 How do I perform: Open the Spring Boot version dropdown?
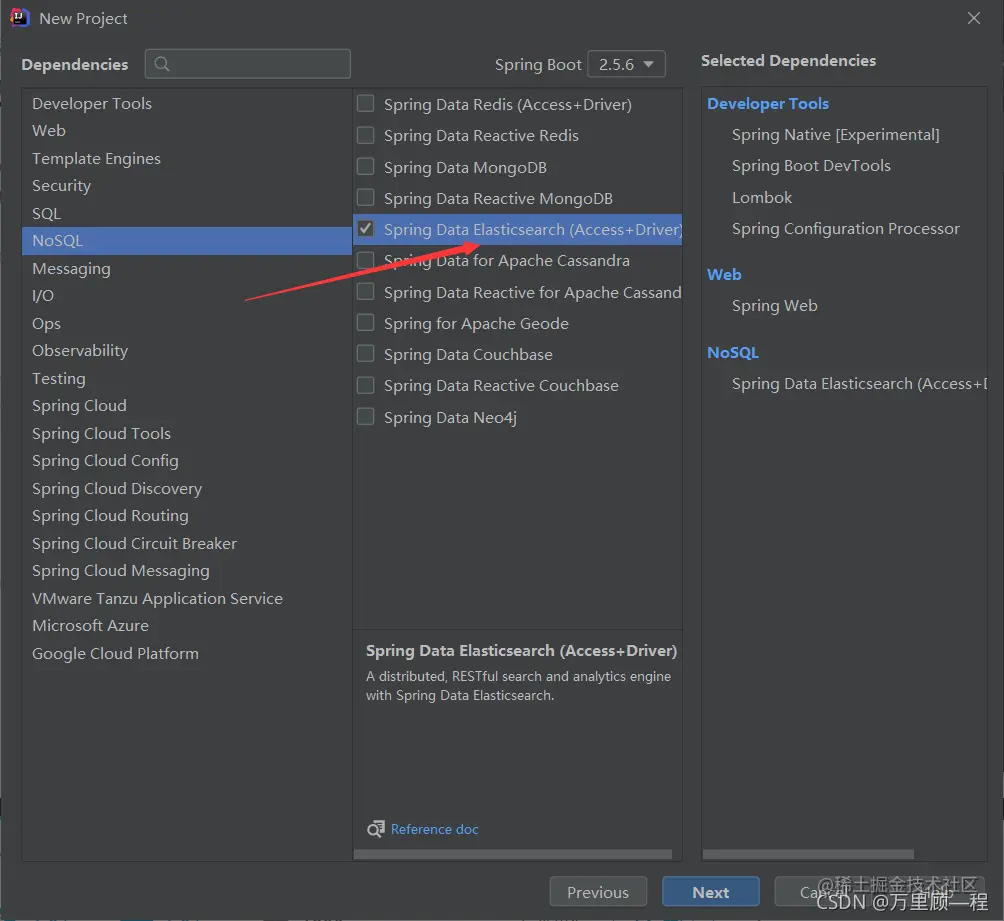click(x=626, y=64)
